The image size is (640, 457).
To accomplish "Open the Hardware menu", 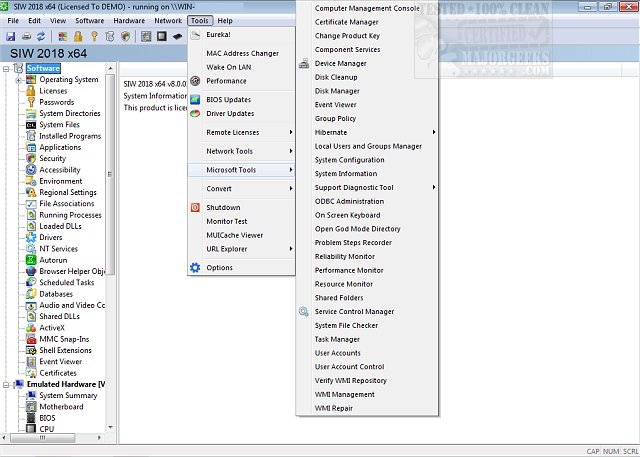I will (129, 20).
